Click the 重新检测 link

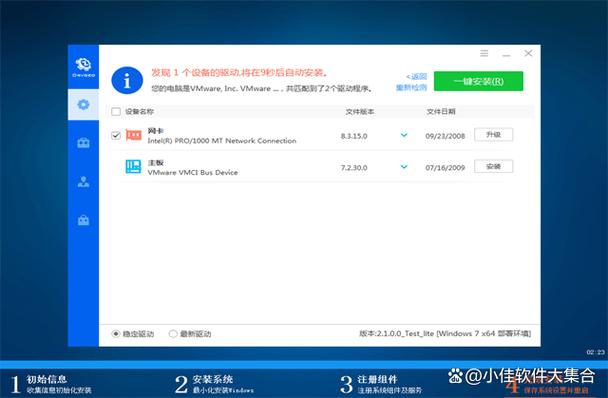click(411, 88)
